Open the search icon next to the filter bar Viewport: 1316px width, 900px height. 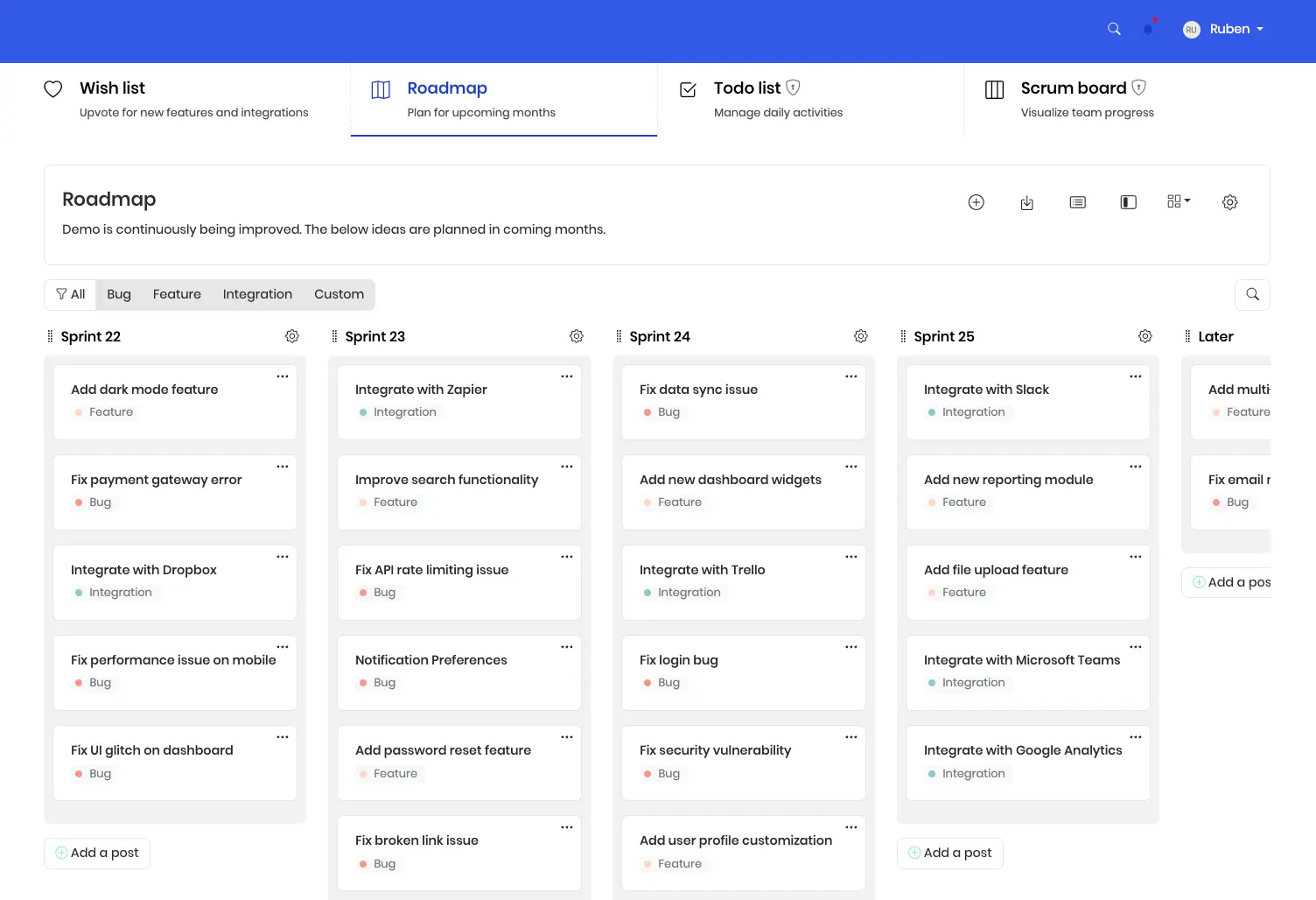pos(1252,294)
